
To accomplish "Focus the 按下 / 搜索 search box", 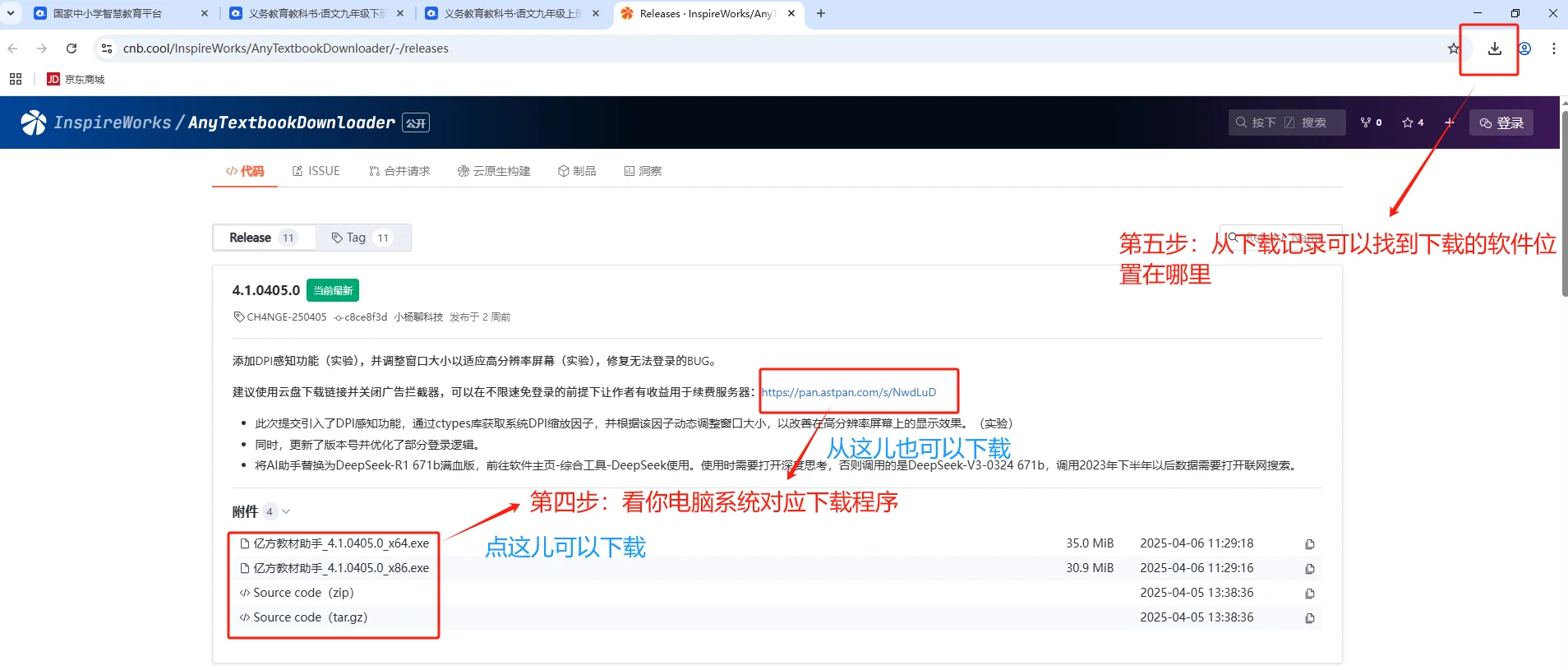I will pyautogui.click(x=1287, y=122).
